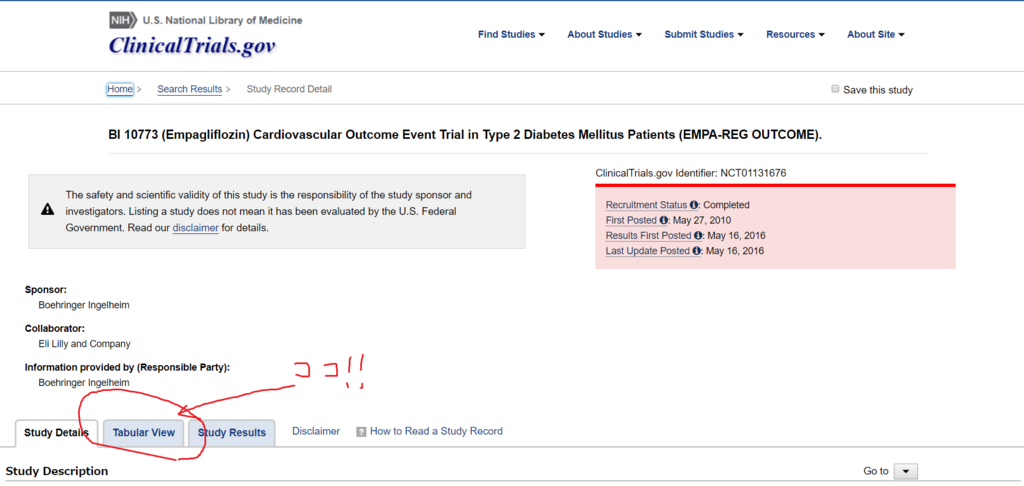Expand the About Studies menu
The image size is (1024, 486).
(x=605, y=35)
